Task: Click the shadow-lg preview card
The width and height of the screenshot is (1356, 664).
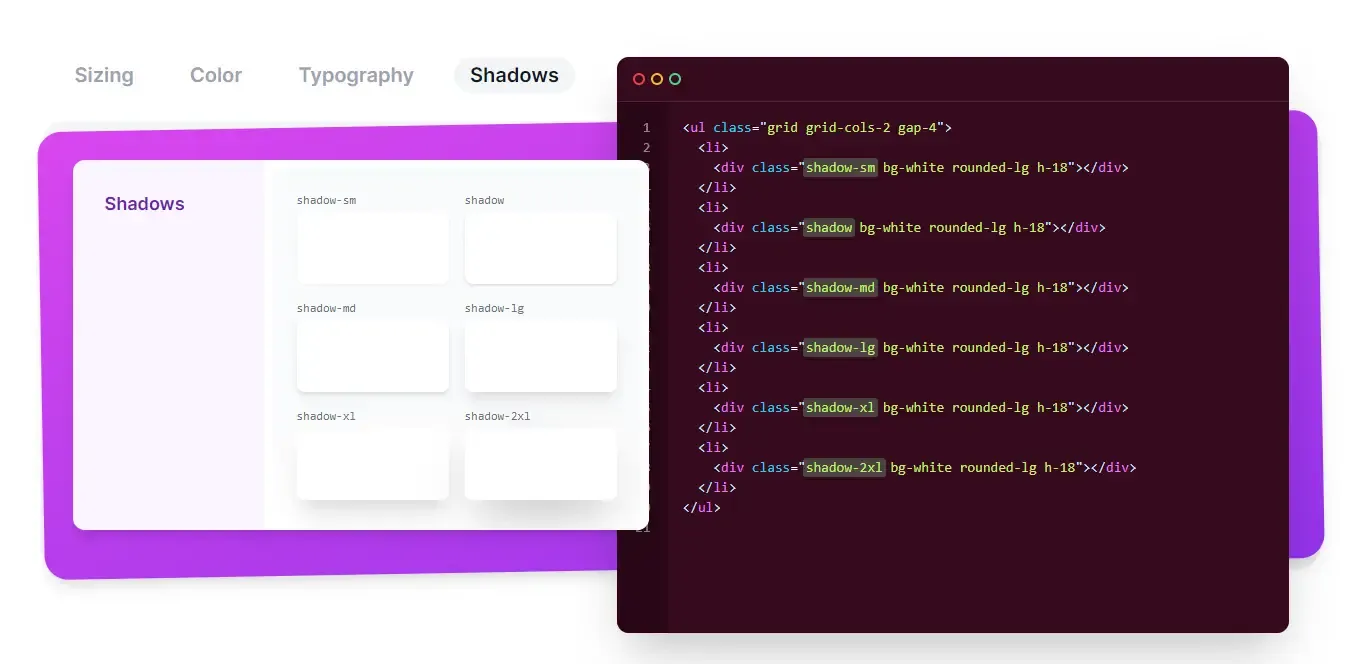Action: (x=540, y=356)
